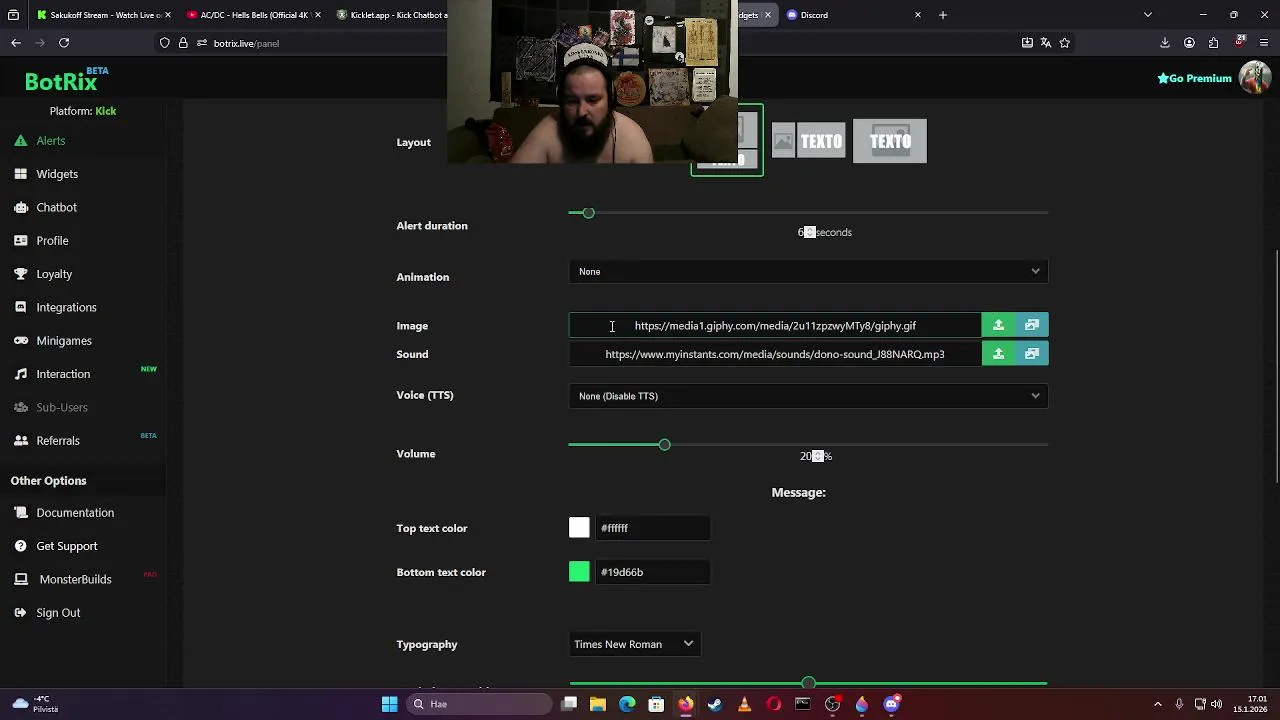Image resolution: width=1280 pixels, height=720 pixels.
Task: Click the Volume percentage number field
Action: point(811,456)
